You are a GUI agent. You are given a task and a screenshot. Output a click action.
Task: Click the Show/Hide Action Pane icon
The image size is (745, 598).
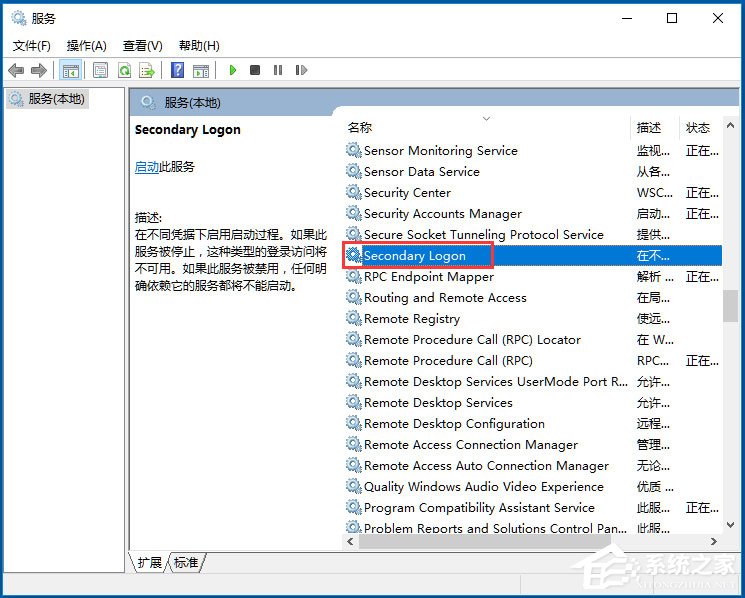pos(201,70)
